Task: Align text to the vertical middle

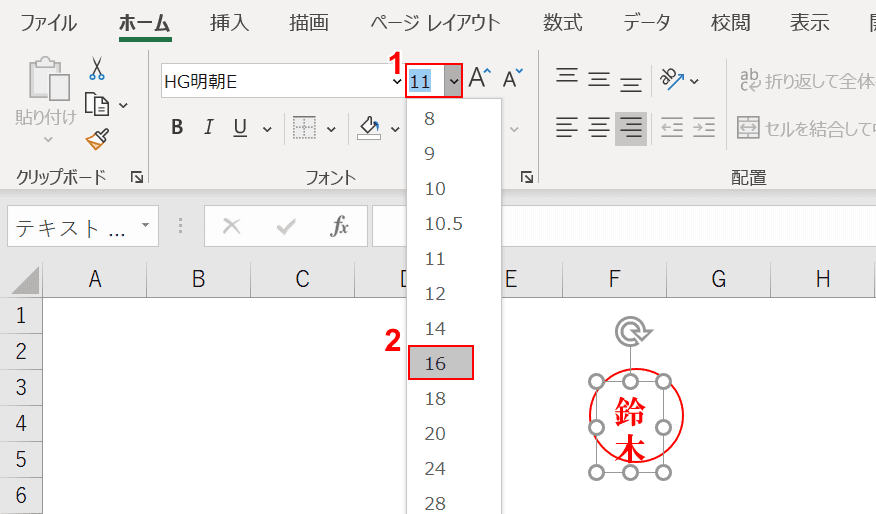Action: pyautogui.click(x=599, y=80)
